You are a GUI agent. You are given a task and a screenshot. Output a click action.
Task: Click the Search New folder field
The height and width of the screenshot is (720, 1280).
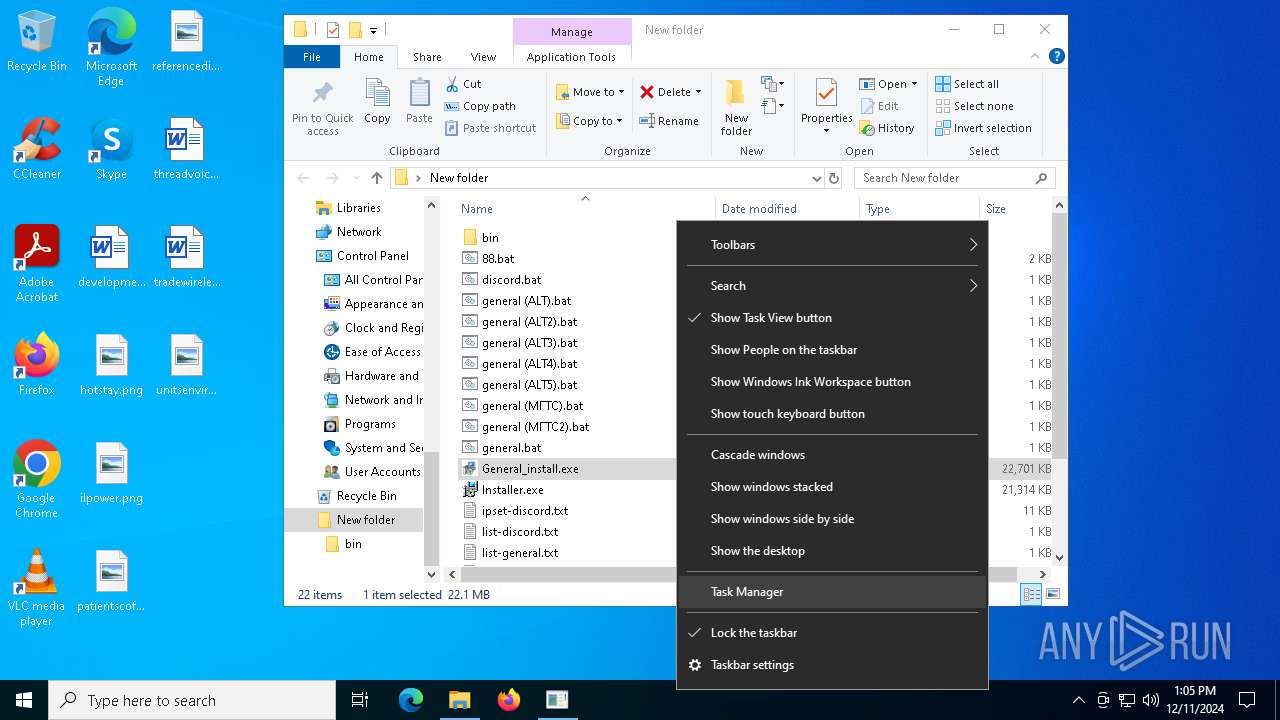954,178
